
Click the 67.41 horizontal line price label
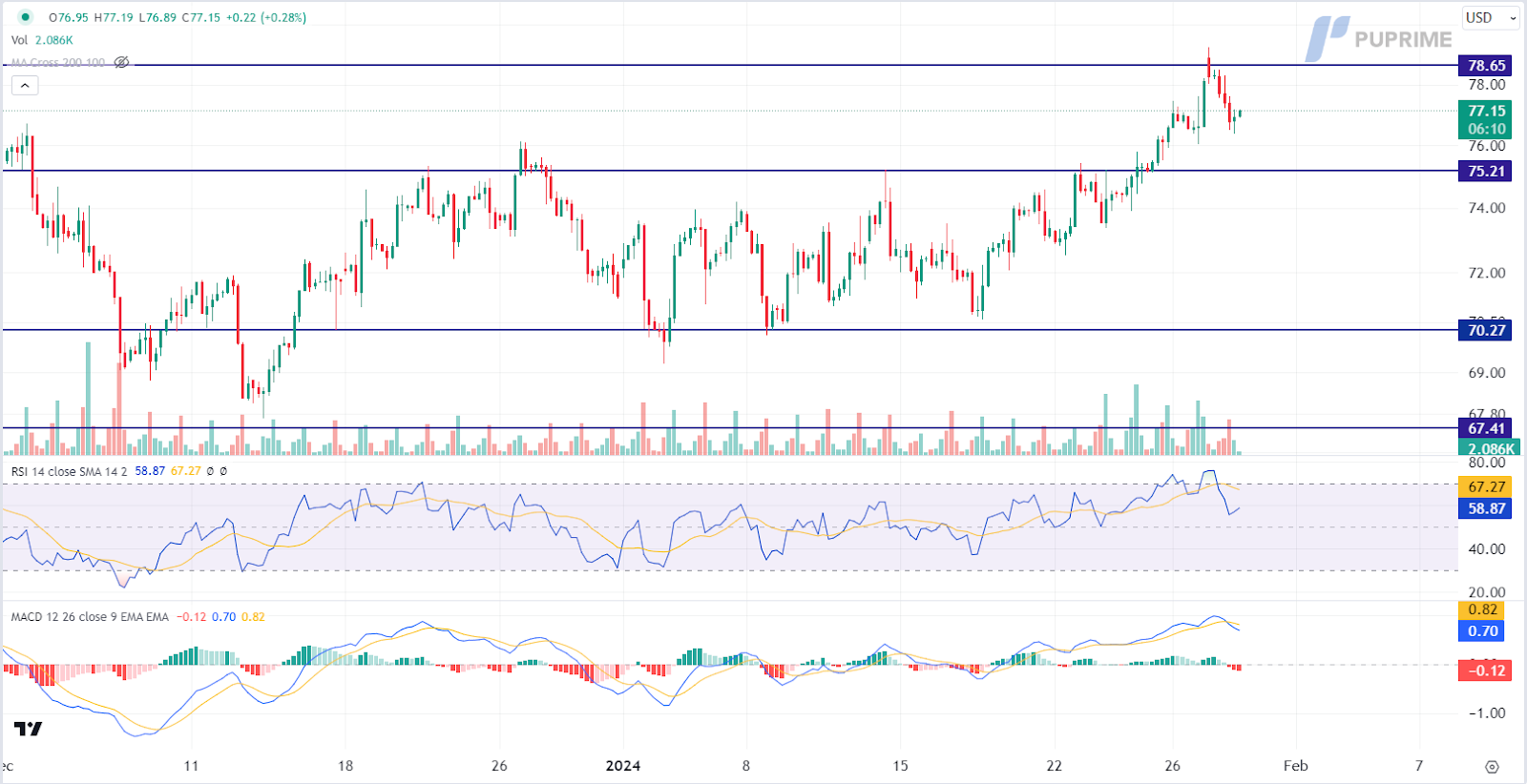tap(1486, 429)
